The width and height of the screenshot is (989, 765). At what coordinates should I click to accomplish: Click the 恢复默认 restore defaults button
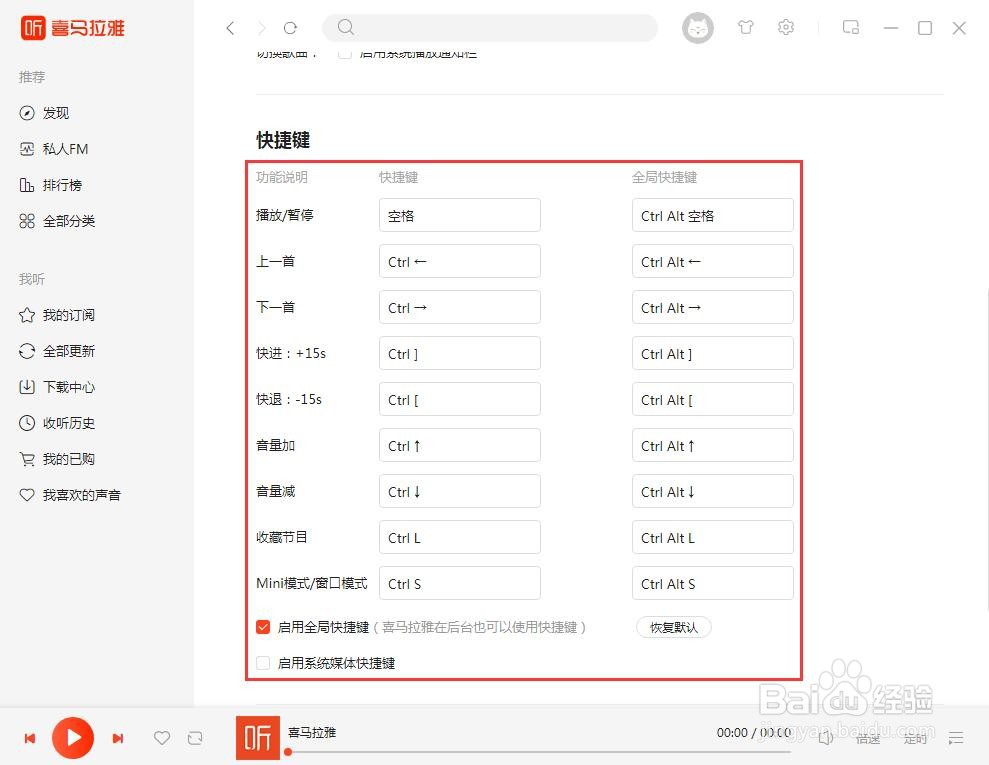673,627
